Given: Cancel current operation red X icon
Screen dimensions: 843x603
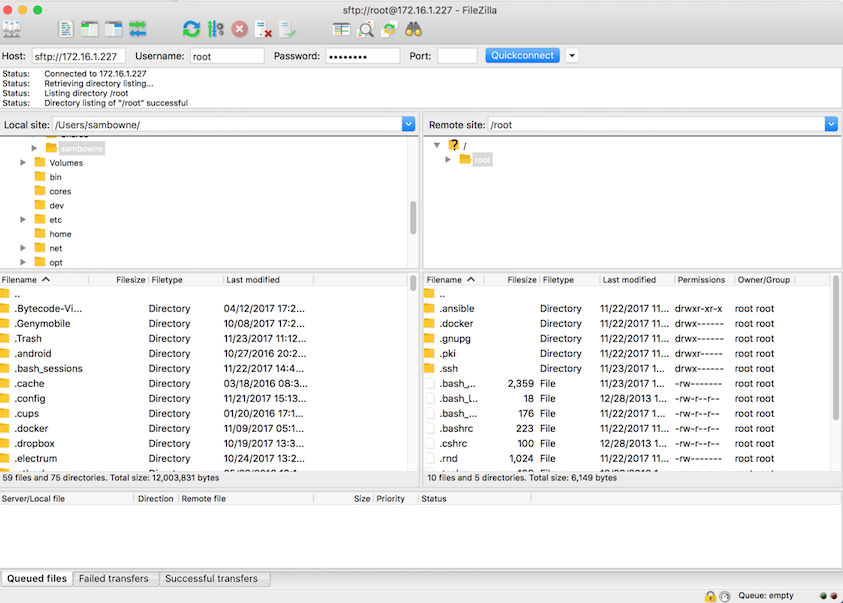Looking at the screenshot, I should (x=240, y=29).
